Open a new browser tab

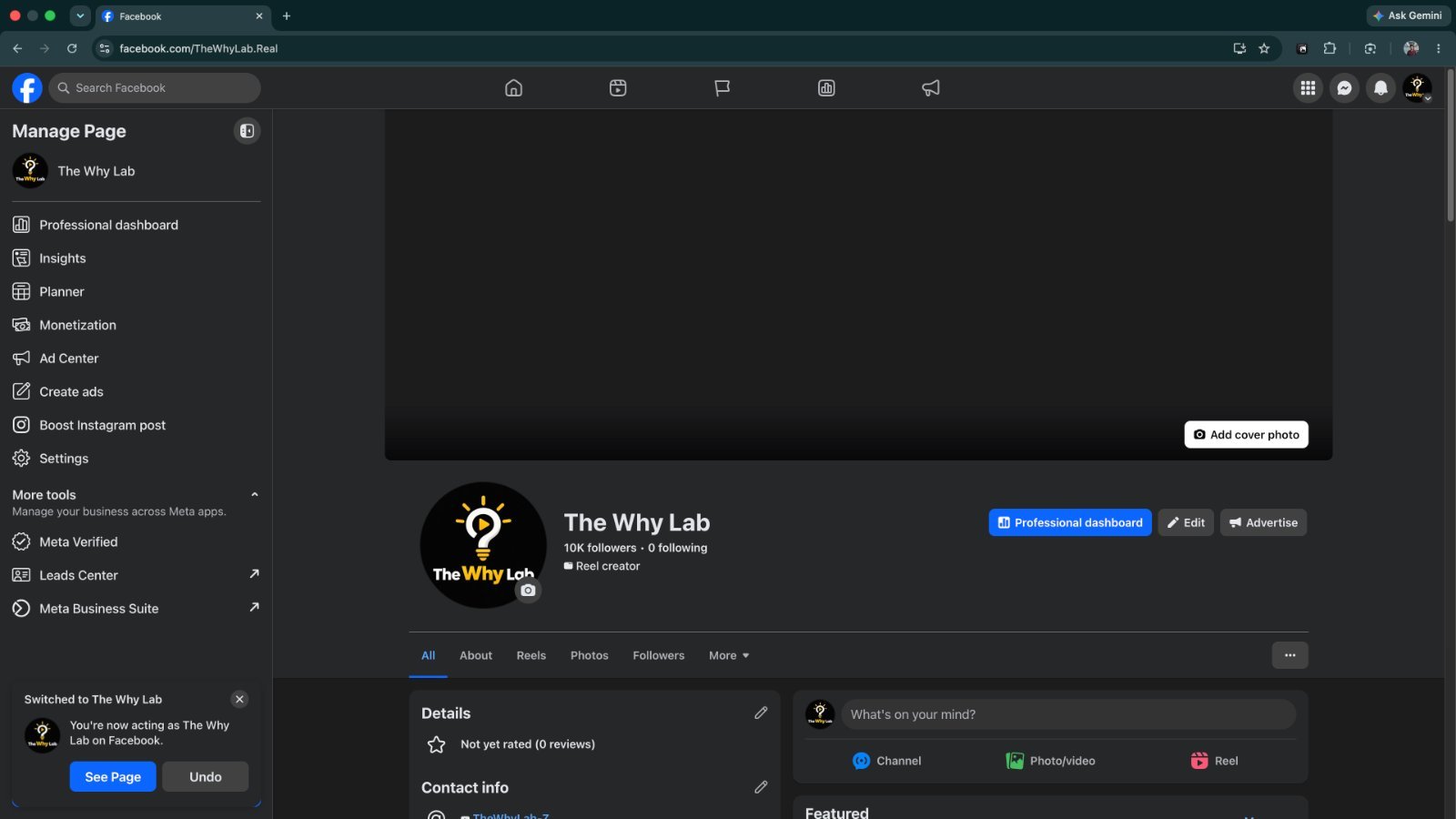click(x=287, y=15)
